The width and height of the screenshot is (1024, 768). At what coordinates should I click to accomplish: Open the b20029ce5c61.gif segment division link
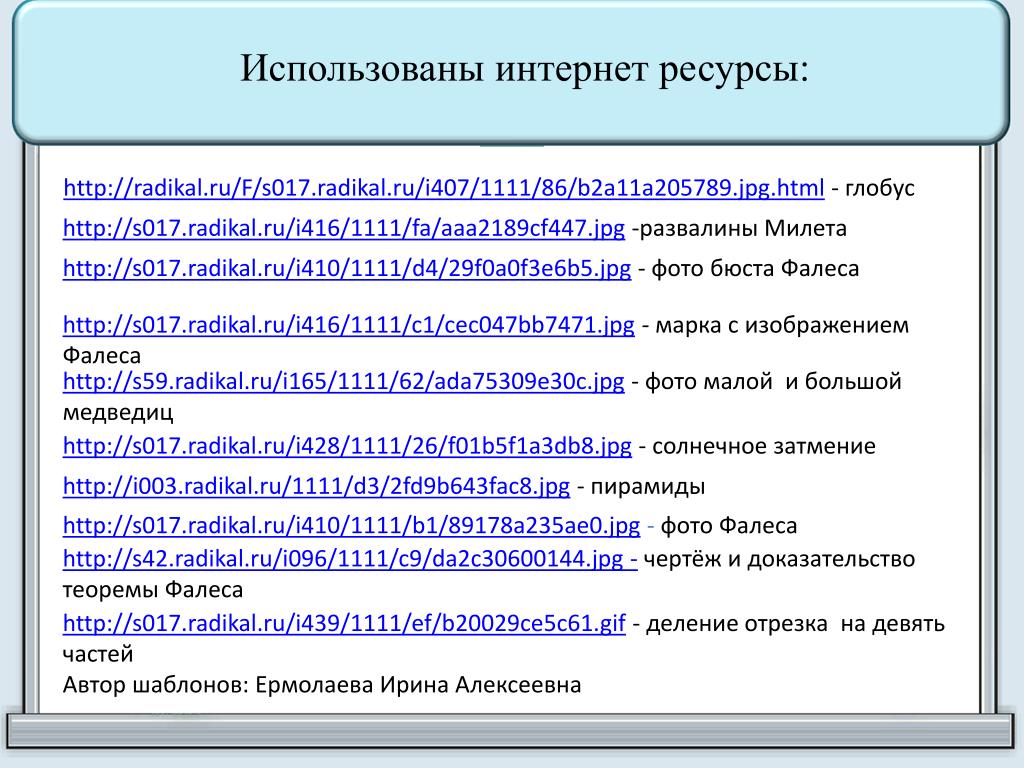click(344, 624)
